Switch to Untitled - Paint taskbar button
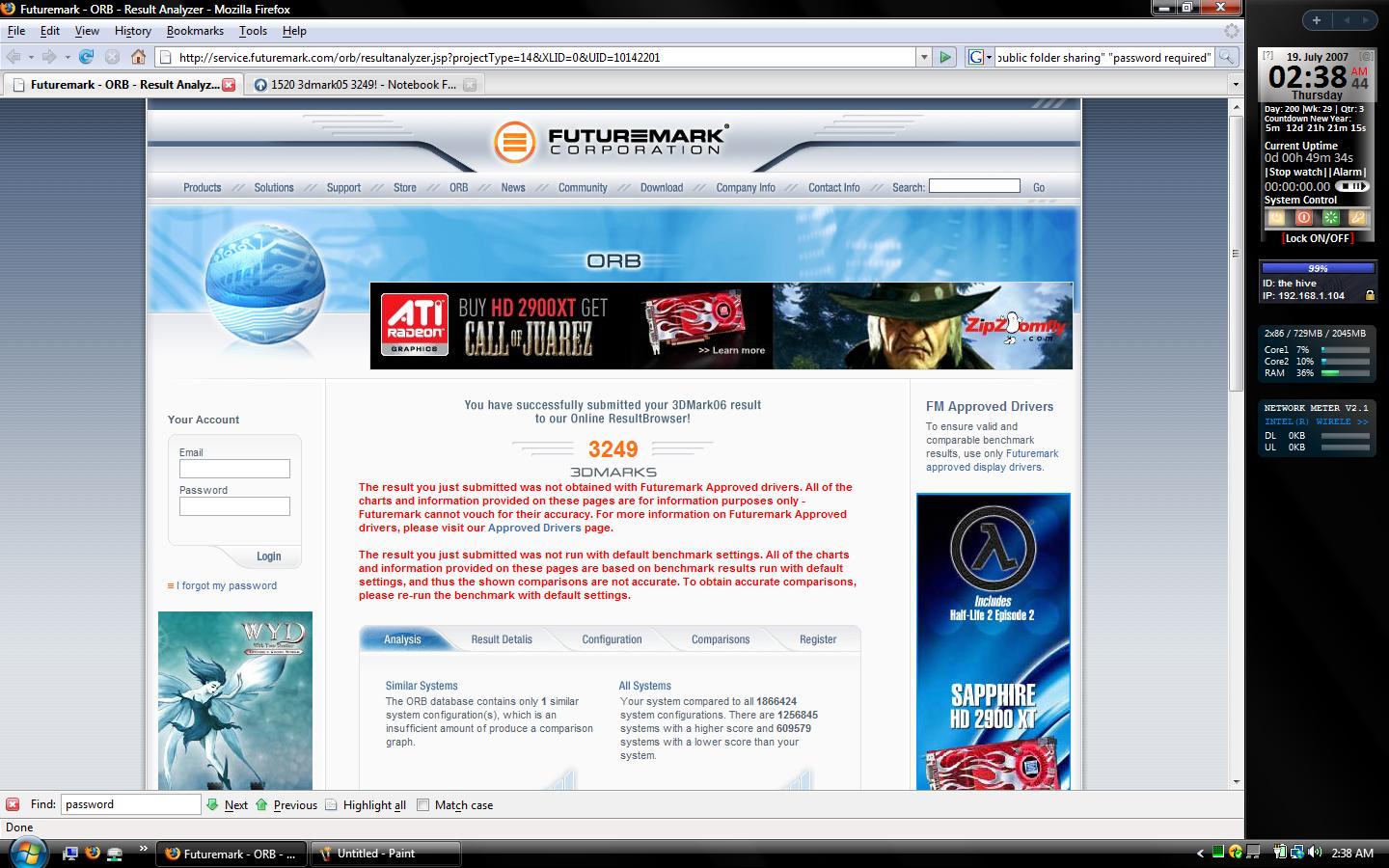Screen dimensions: 1389x868 [386, 854]
